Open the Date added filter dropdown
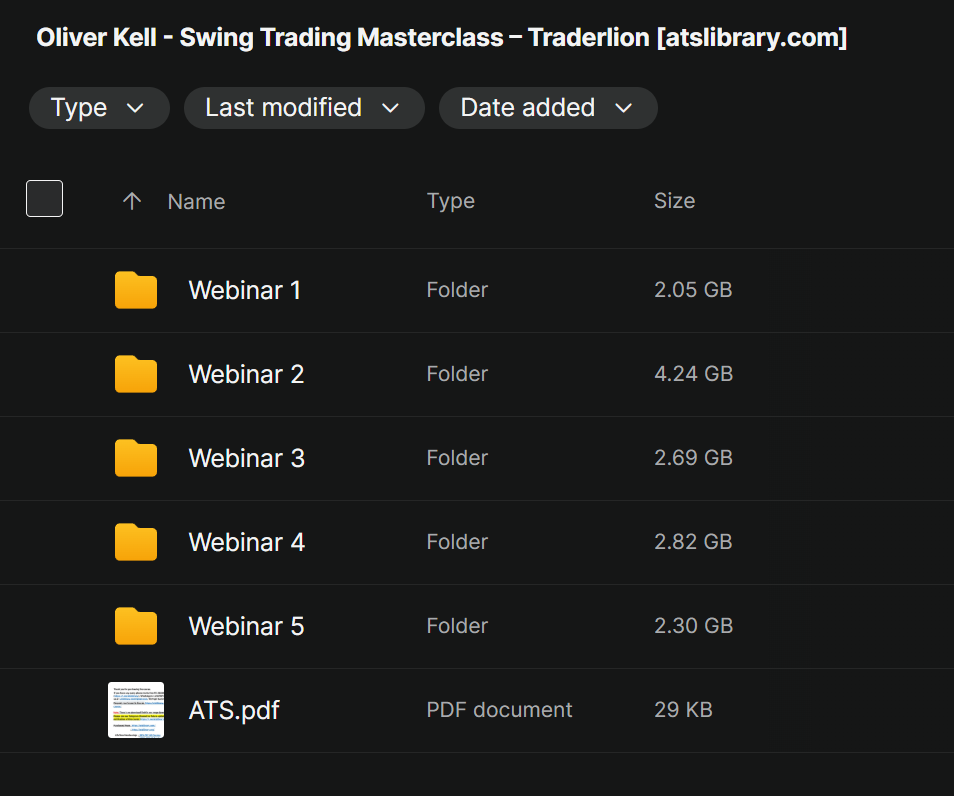This screenshot has height=796, width=954. coord(548,108)
